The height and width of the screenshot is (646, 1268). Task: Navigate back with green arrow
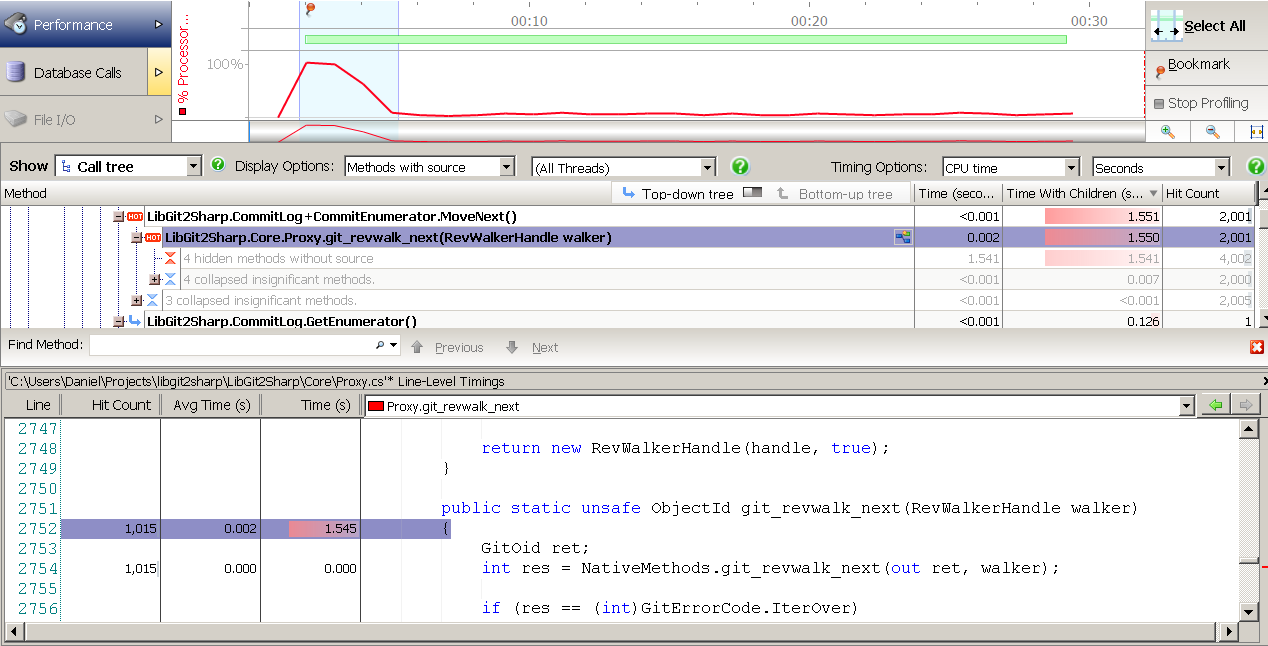[1215, 405]
